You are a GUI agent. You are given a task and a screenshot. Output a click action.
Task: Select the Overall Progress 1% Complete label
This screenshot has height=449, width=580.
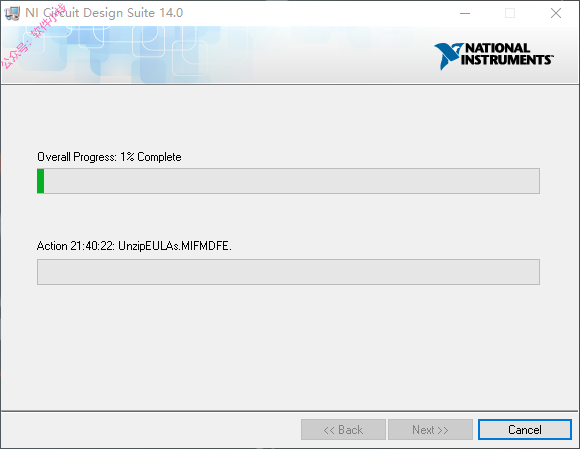(109, 157)
